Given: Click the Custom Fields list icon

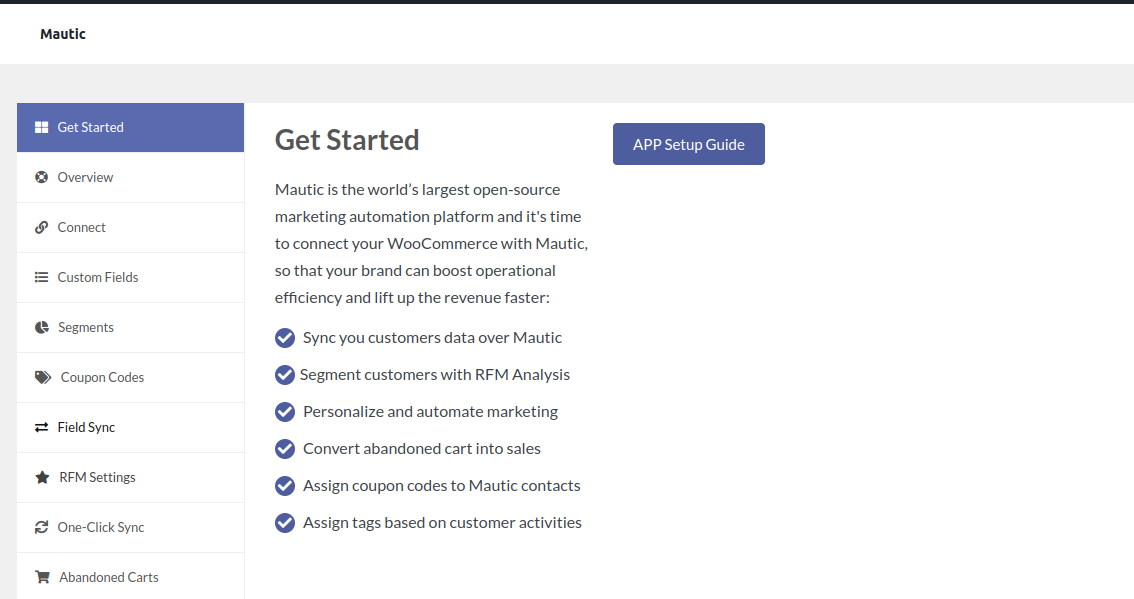Looking at the screenshot, I should [x=41, y=277].
